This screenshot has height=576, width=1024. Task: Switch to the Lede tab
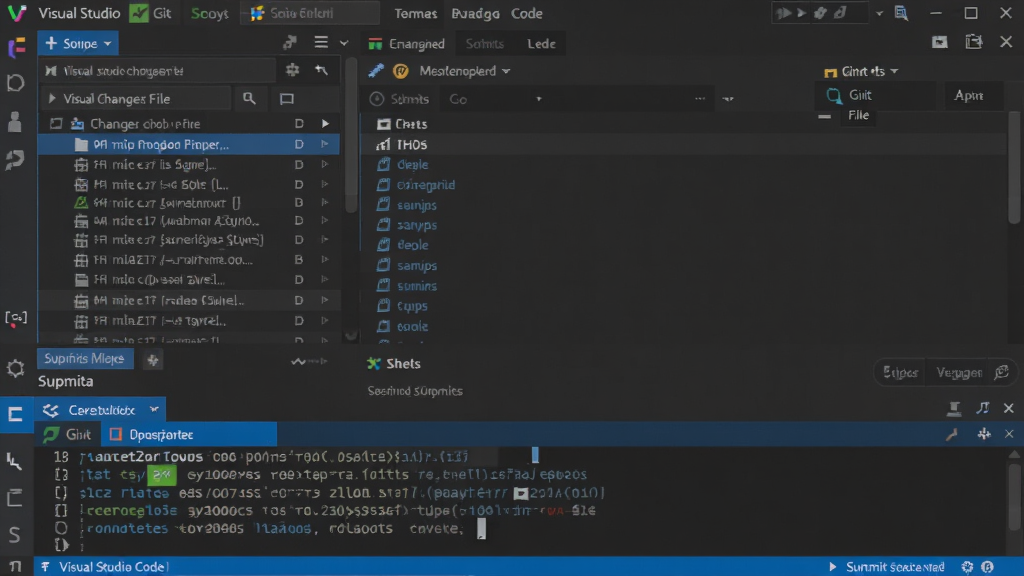541,44
